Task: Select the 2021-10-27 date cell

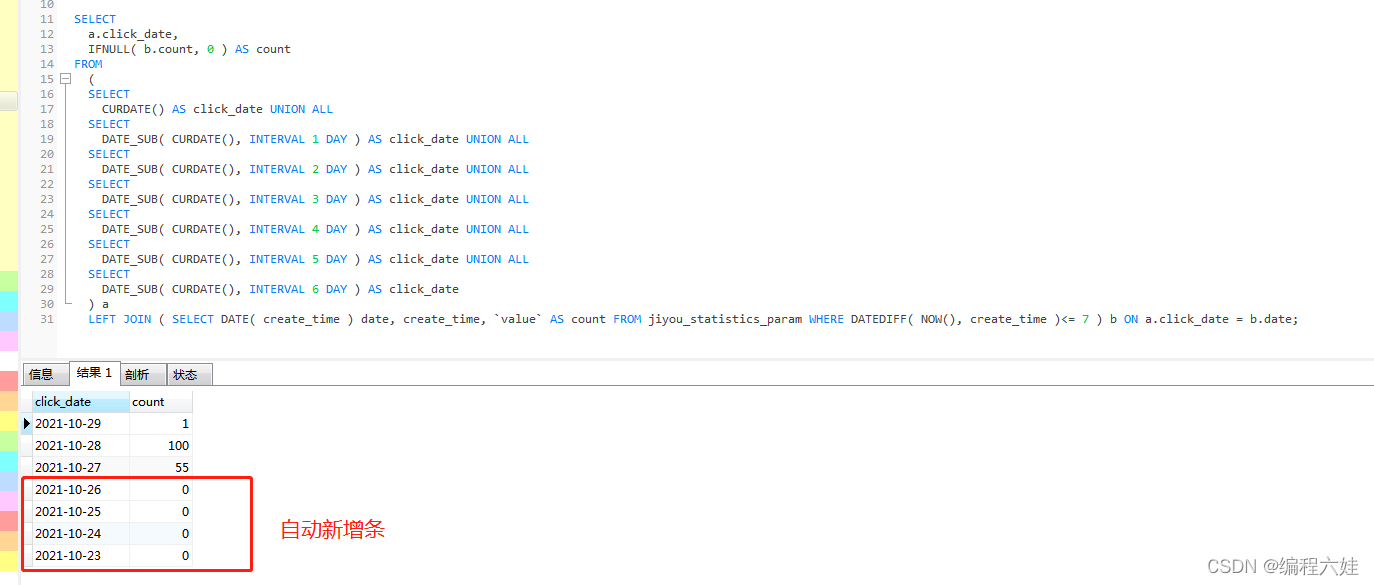Action: click(81, 468)
